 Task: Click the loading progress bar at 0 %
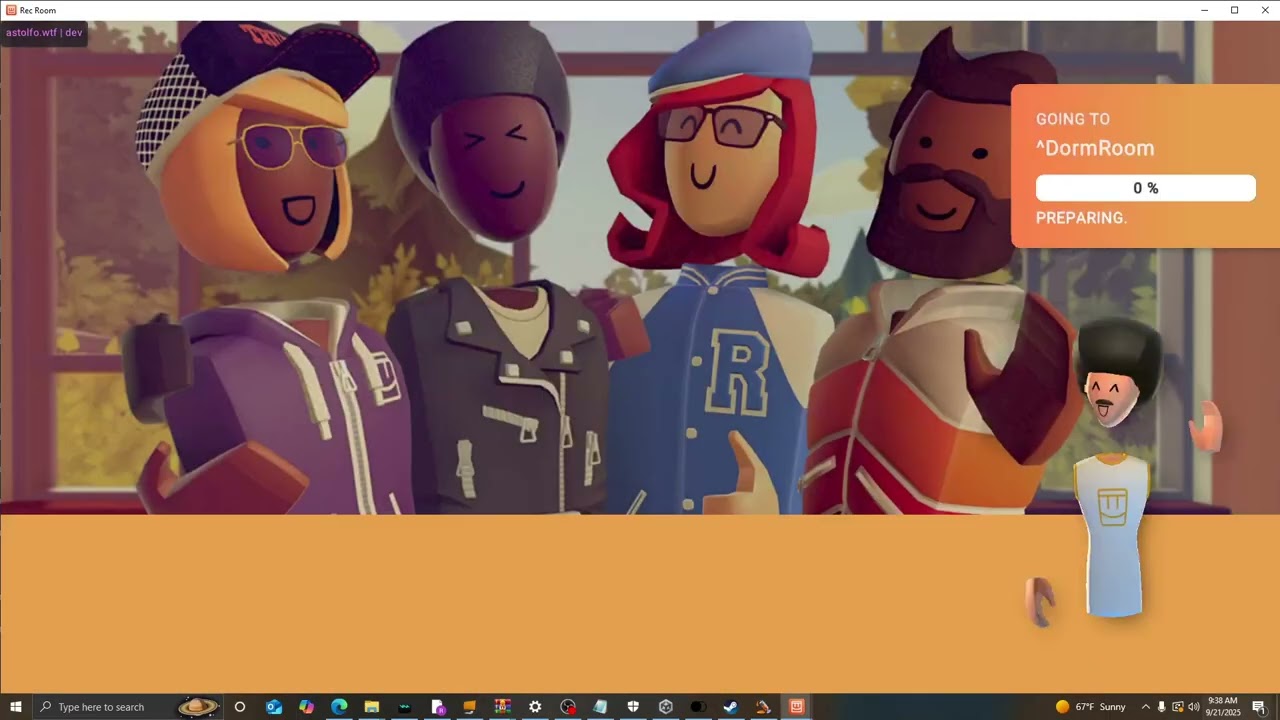[x=1145, y=188]
